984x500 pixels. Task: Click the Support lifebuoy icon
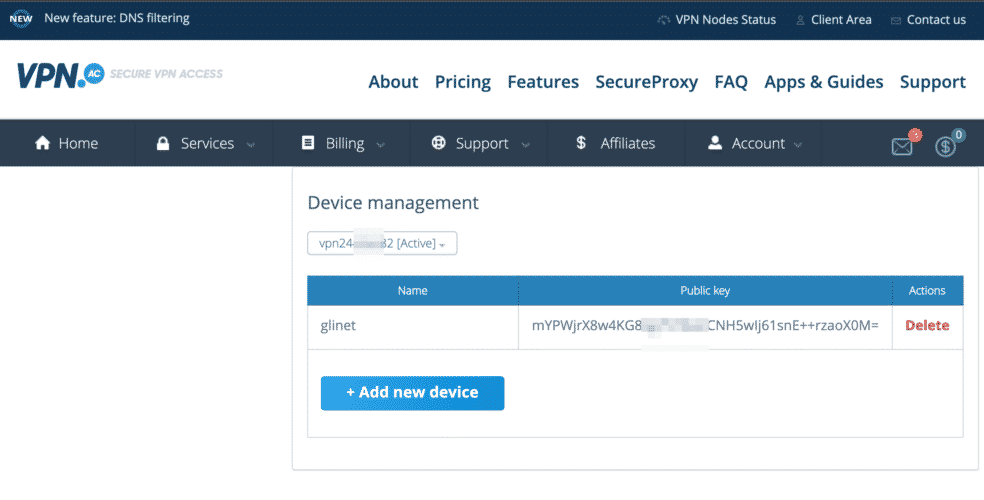tap(438, 143)
